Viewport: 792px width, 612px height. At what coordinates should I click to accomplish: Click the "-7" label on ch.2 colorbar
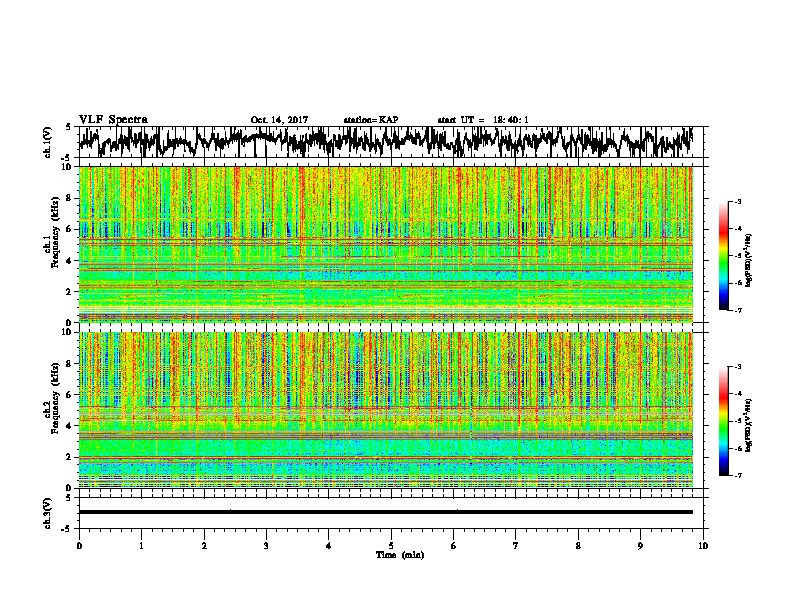click(x=737, y=476)
